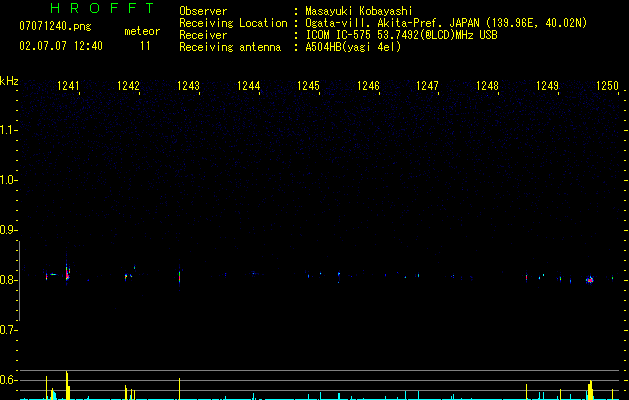Click the Receiver field label
This screenshot has height=400, width=629.
203,35
